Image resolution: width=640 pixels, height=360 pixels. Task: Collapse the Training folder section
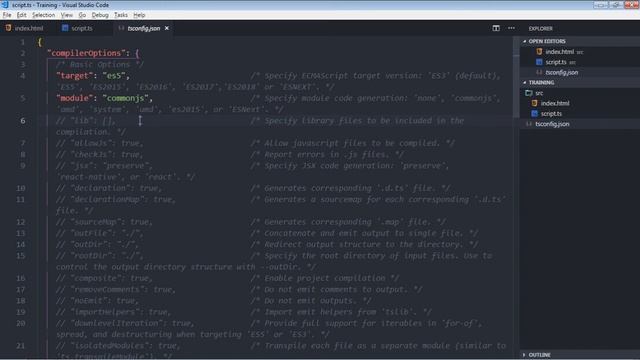pyautogui.click(x=541, y=82)
